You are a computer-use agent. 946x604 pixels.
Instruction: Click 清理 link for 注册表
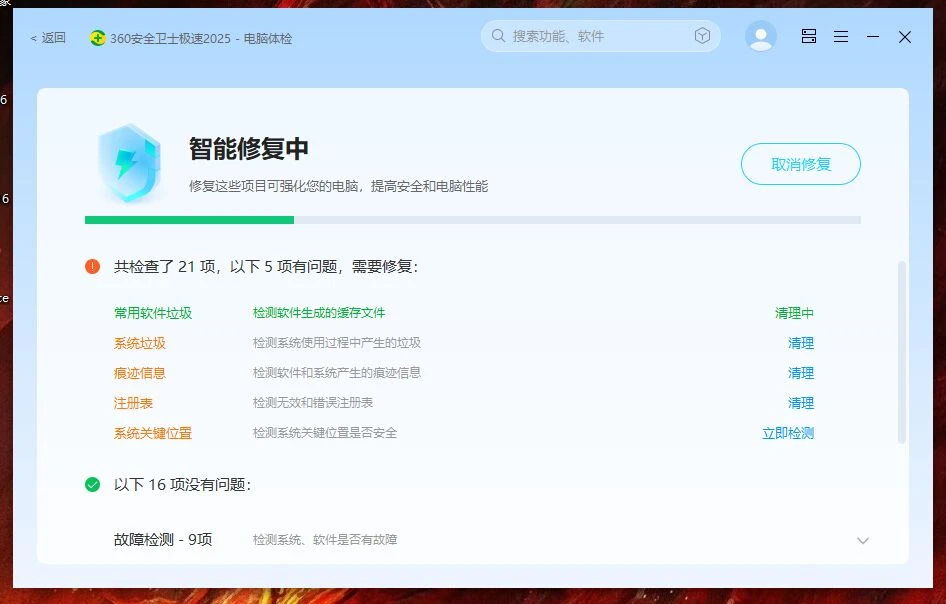click(x=801, y=403)
